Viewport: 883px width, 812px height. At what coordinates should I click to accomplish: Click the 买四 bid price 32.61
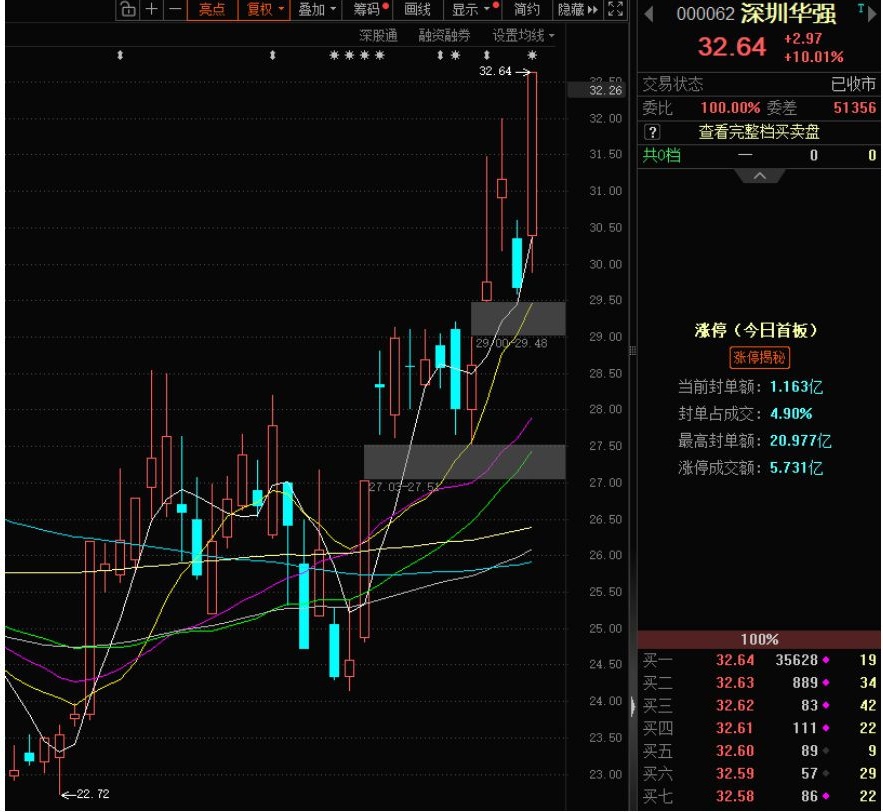tap(735, 728)
